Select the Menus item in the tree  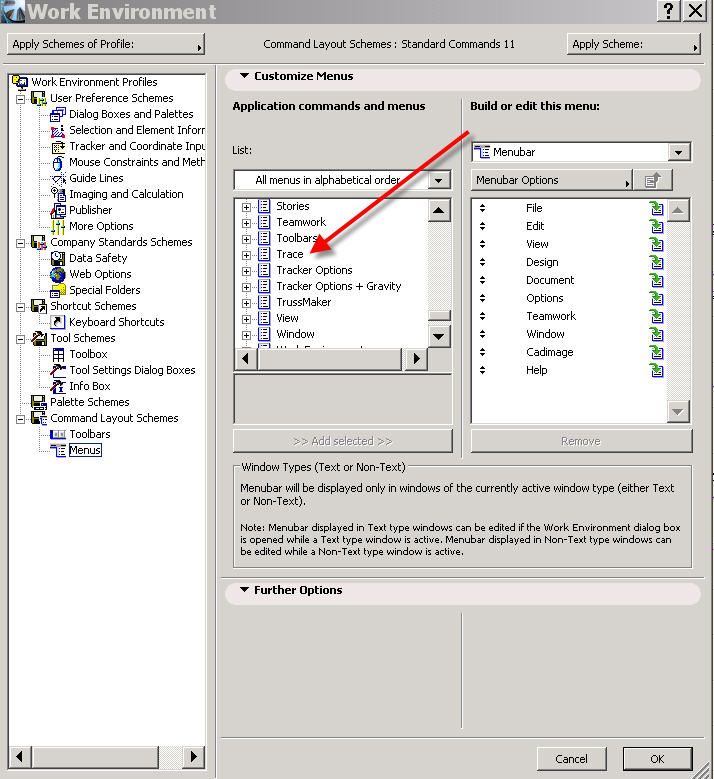[x=85, y=450]
